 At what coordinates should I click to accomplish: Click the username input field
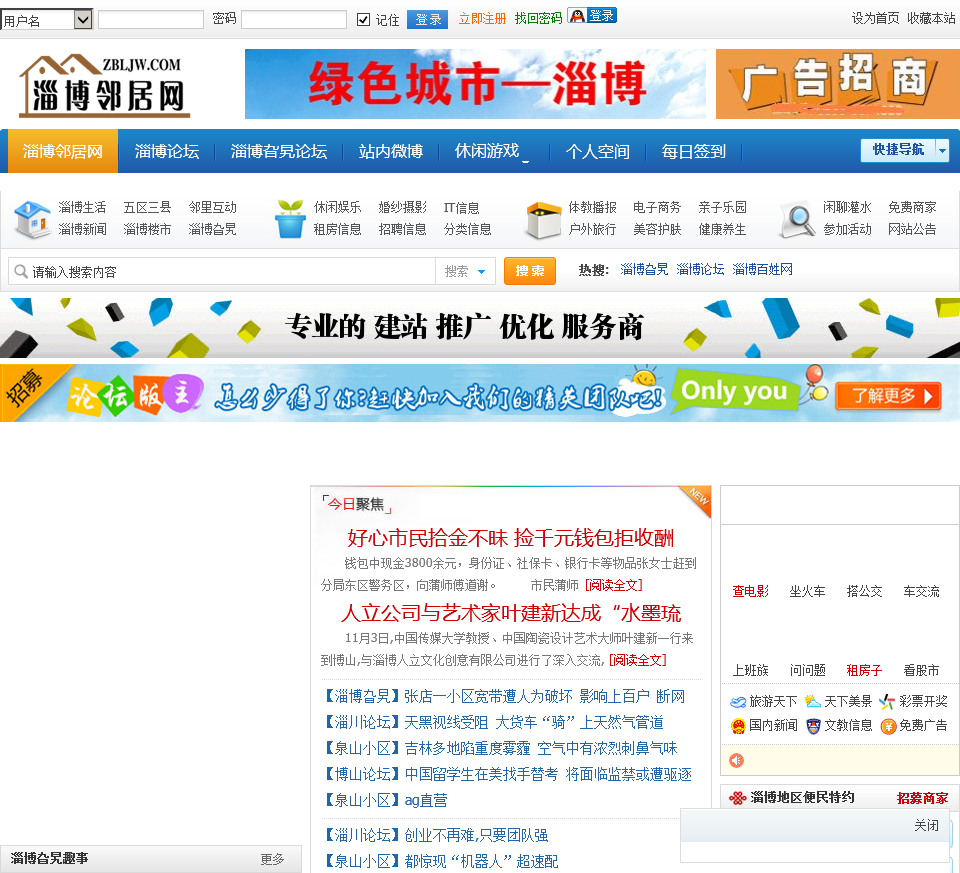pyautogui.click(x=151, y=20)
